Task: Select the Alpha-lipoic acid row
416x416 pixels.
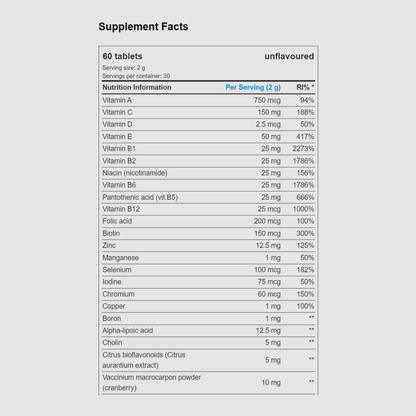Action: pos(208,330)
